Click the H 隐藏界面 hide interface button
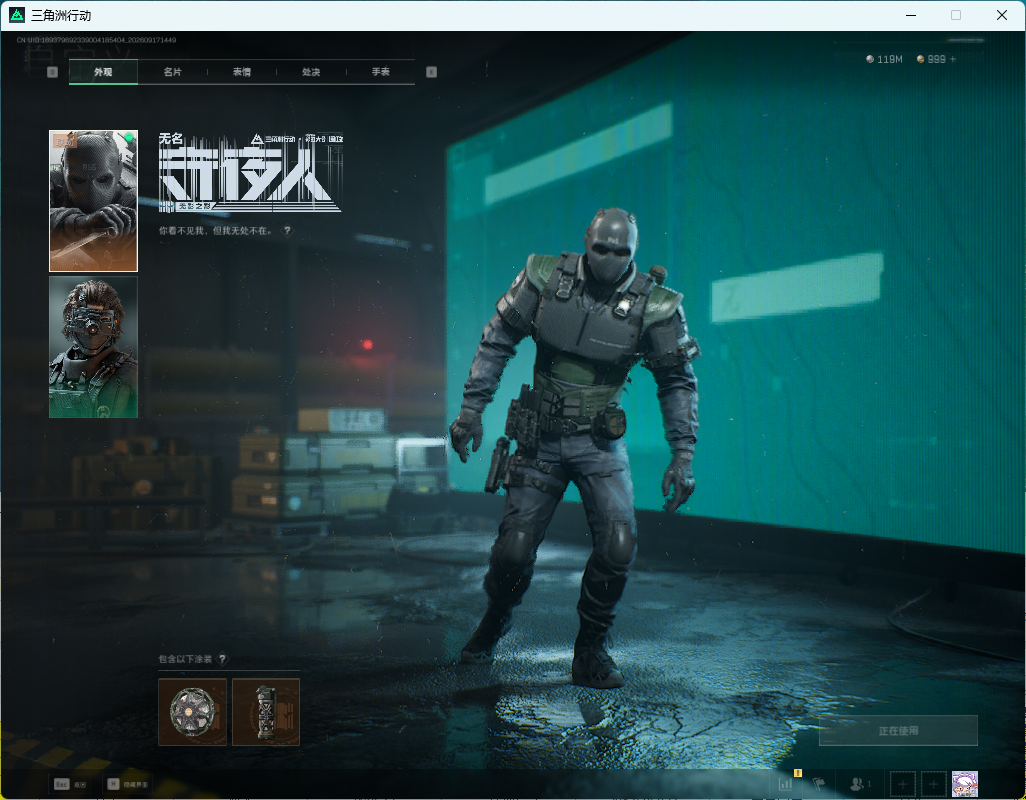 coord(128,784)
